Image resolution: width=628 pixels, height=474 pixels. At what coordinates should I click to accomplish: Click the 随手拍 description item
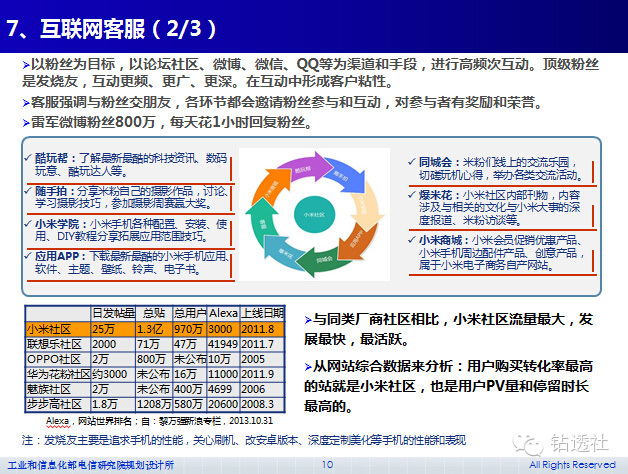click(x=129, y=197)
